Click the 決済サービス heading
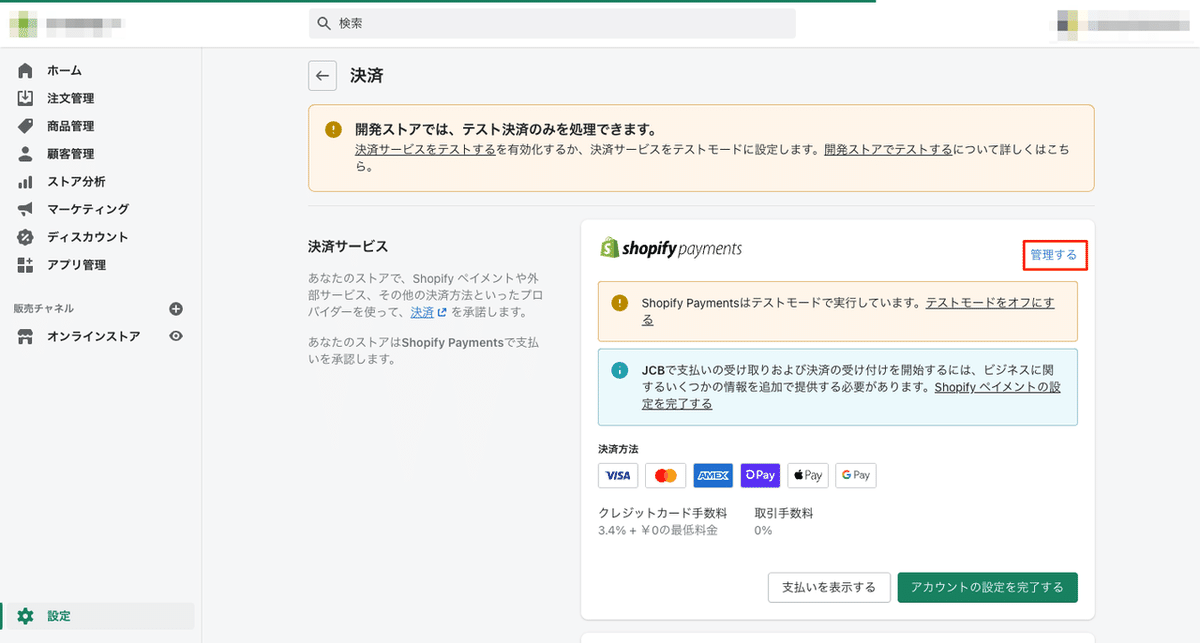Viewport: 1200px width, 643px height. 348,246
